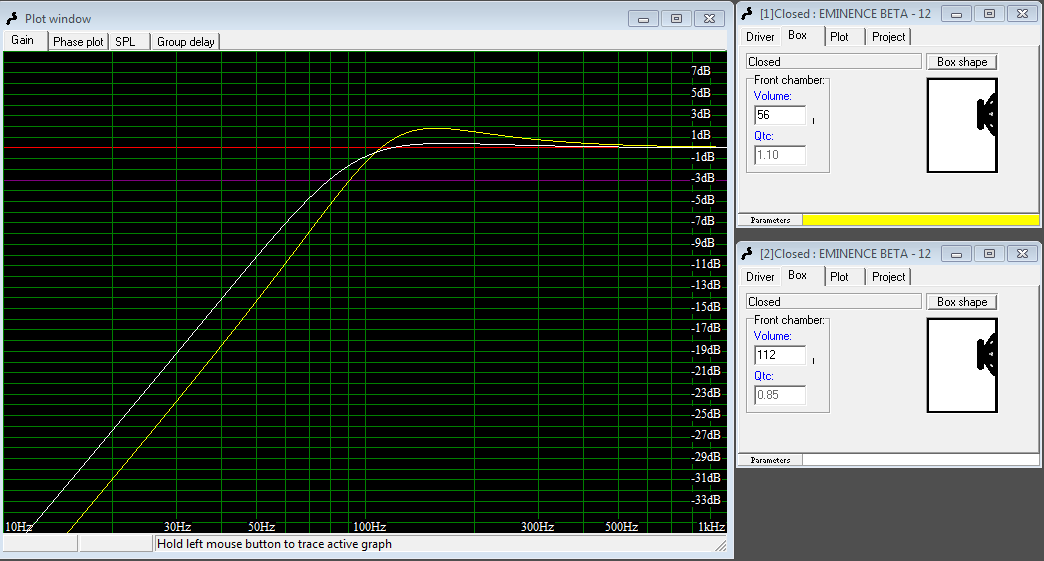The image size is (1044, 561).
Task: Click the Qtc label in project [2]
Action: (x=764, y=376)
